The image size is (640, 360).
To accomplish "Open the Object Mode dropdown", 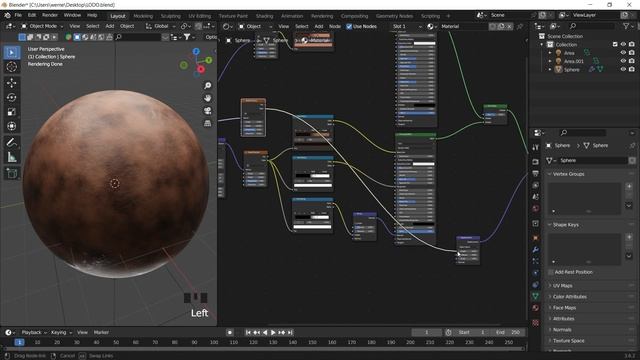I will 42,26.
